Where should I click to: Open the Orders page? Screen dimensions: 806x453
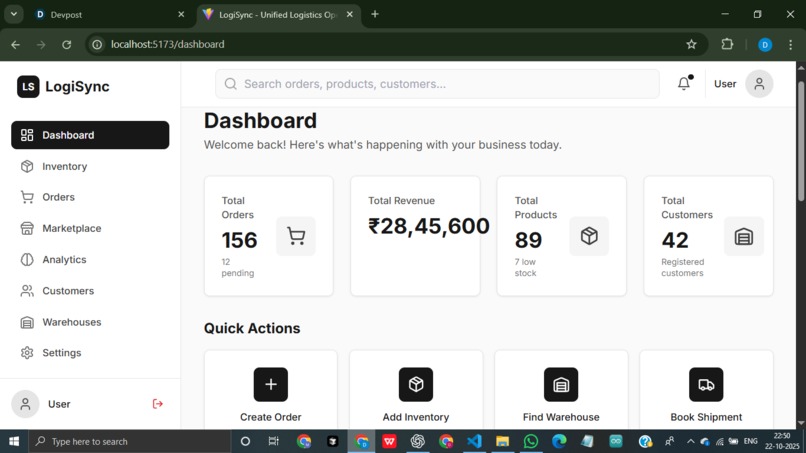point(90,197)
